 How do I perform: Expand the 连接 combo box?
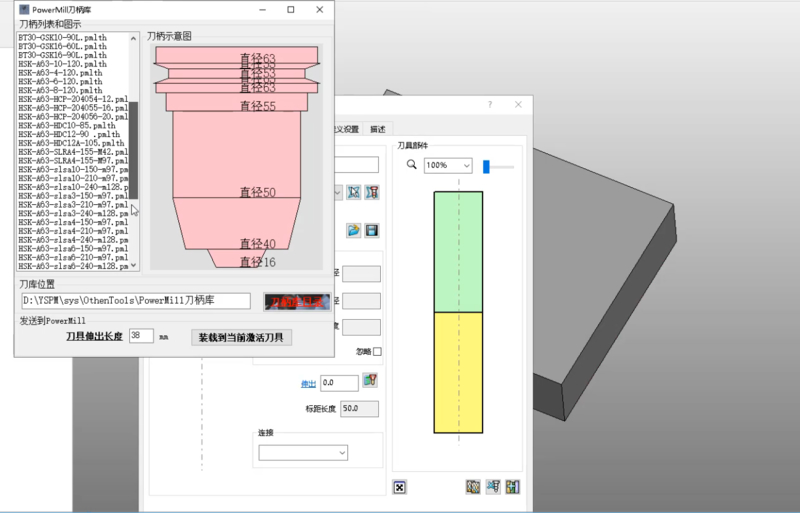pyautogui.click(x=304, y=453)
